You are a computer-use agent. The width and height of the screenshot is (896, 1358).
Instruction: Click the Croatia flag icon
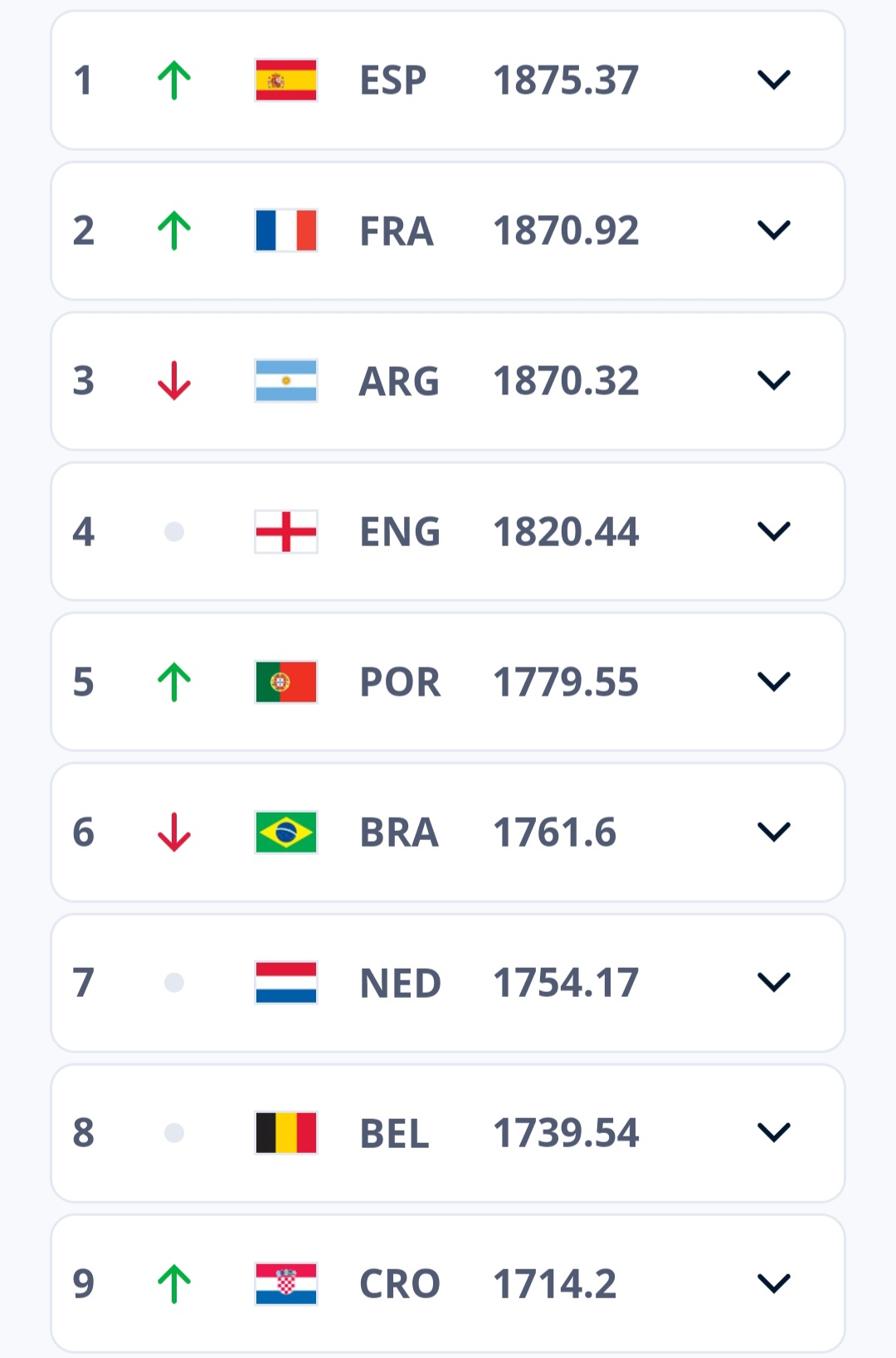[x=286, y=1284]
